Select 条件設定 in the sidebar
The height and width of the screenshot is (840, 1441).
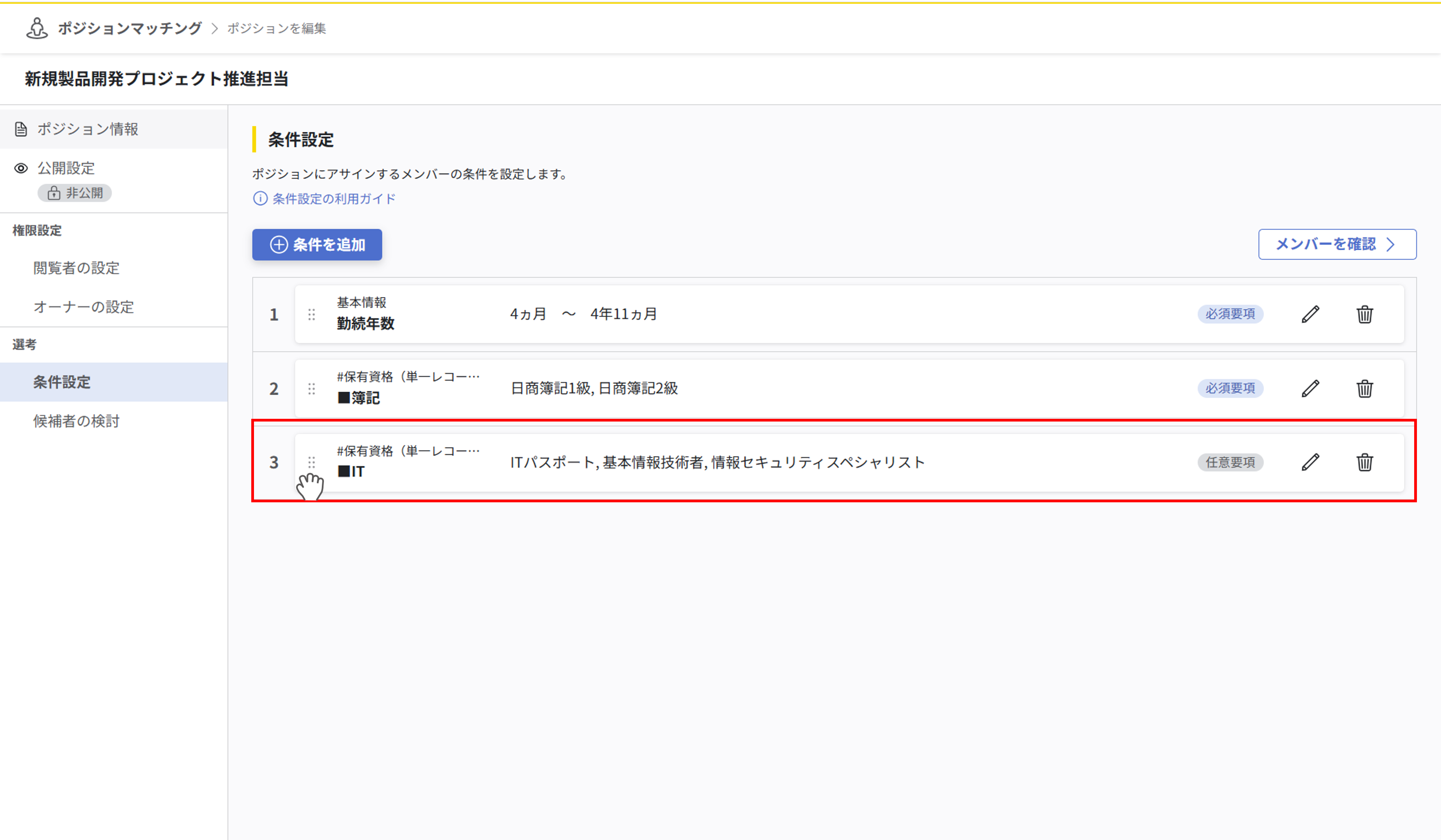[114, 382]
